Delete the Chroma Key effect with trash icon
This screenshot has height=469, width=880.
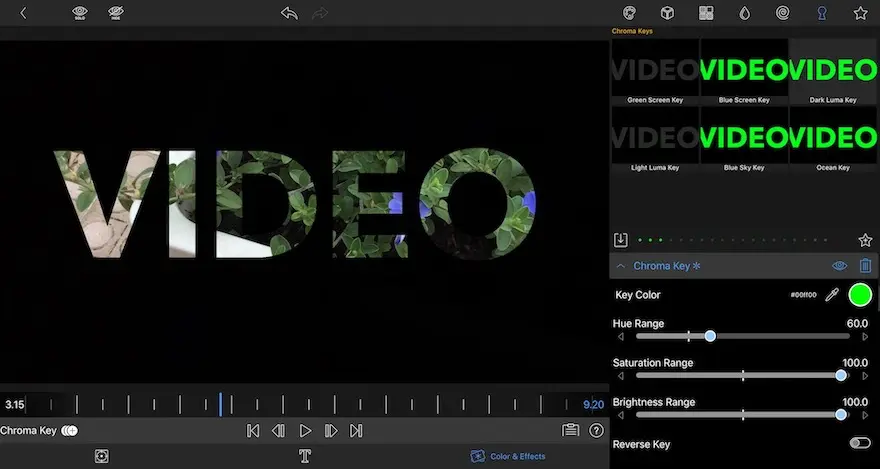865,266
